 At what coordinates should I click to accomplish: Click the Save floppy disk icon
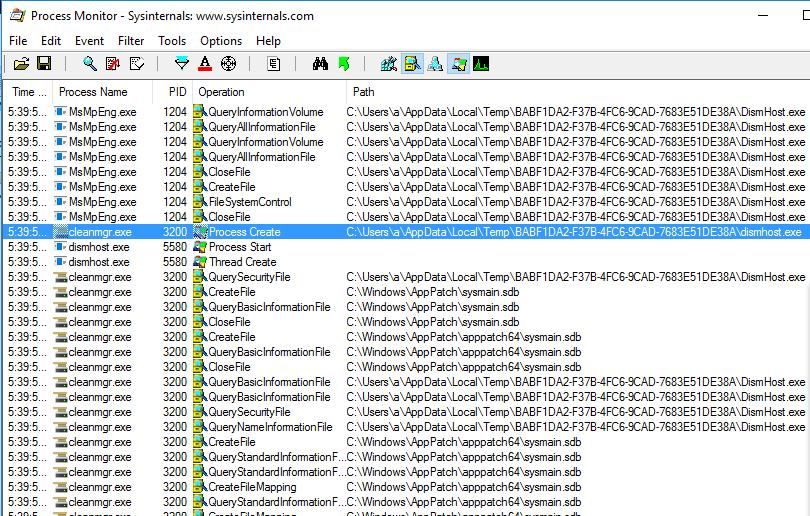tap(44, 64)
